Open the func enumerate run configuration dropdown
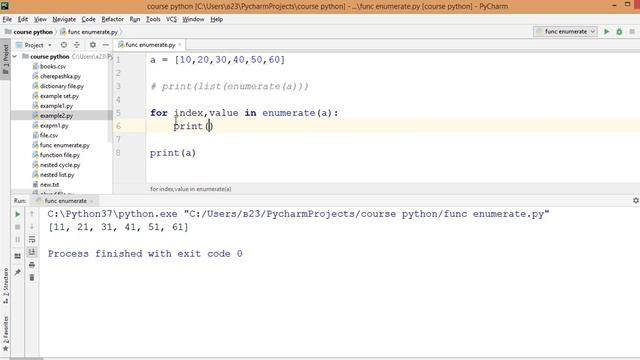This screenshot has width=640, height=360. pos(566,31)
